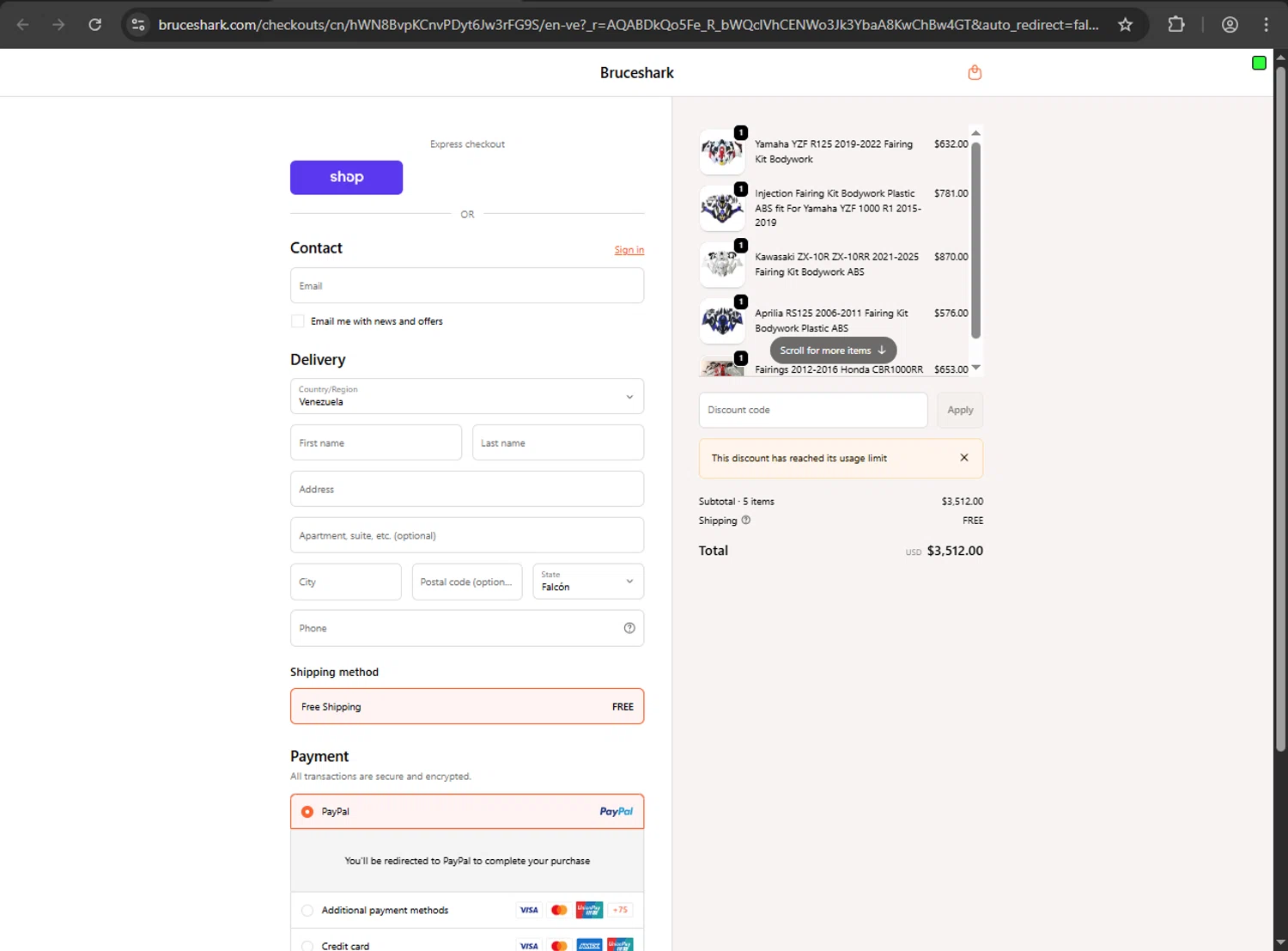Screen dimensions: 1288x951
Task: Click the Injection Fairing Kit Yamaha R1 thumbnail
Action: pos(722,208)
